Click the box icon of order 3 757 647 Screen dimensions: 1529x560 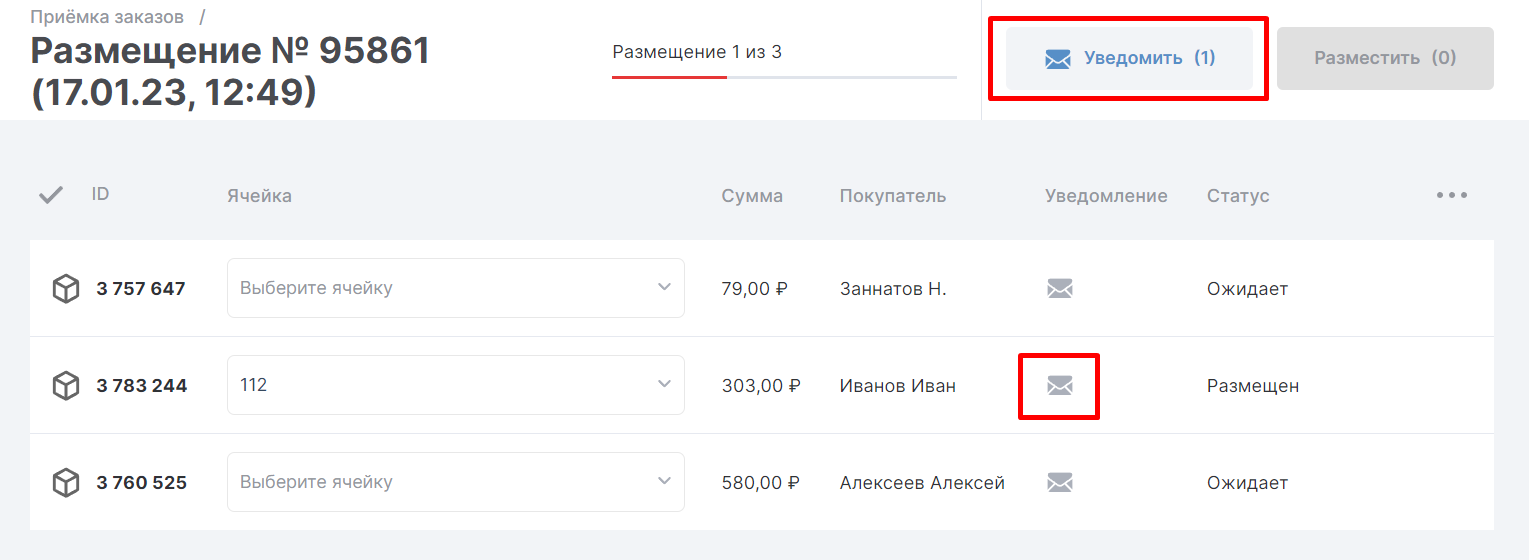(x=66, y=289)
